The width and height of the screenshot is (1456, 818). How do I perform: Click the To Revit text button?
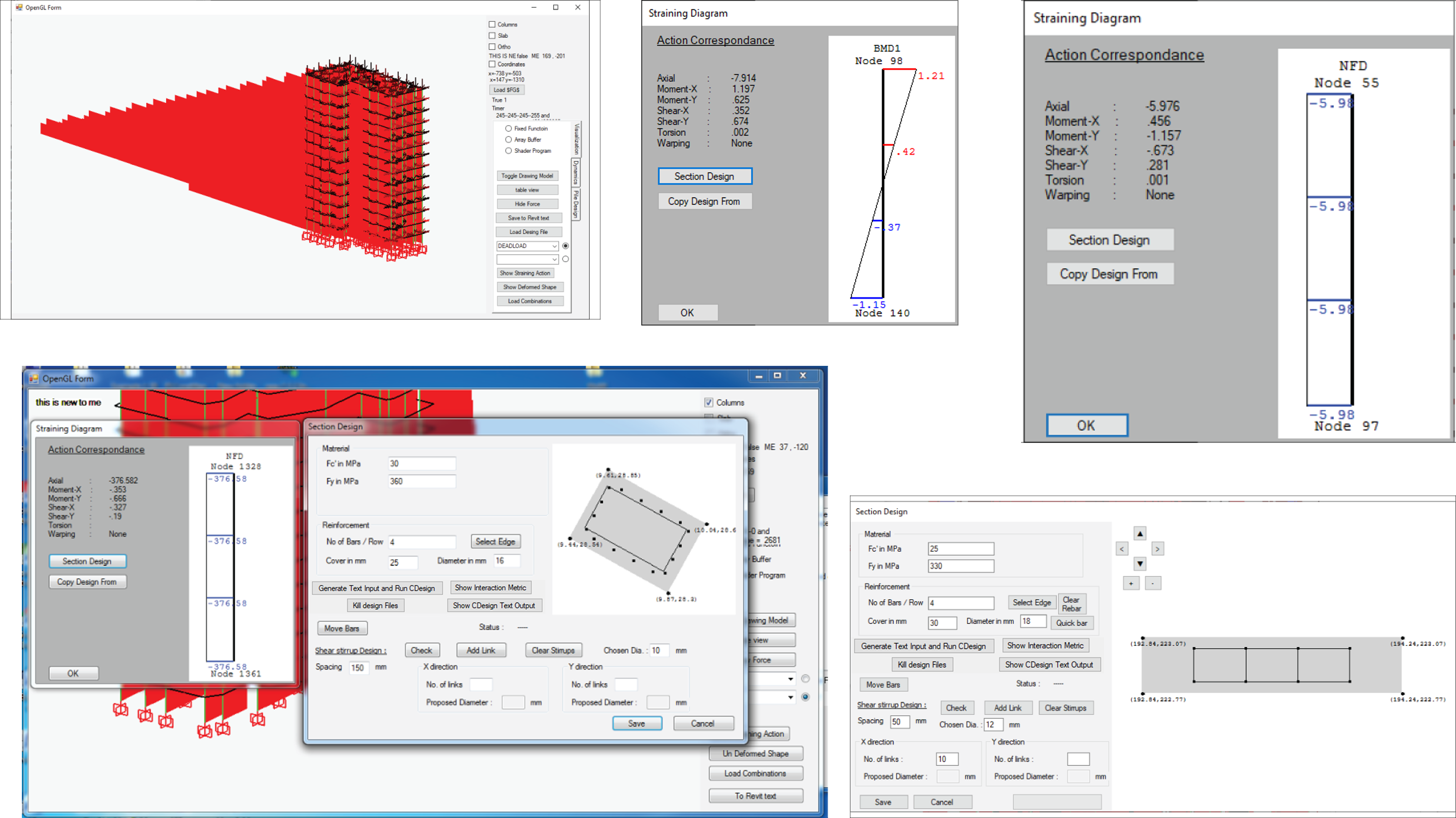(x=756, y=797)
